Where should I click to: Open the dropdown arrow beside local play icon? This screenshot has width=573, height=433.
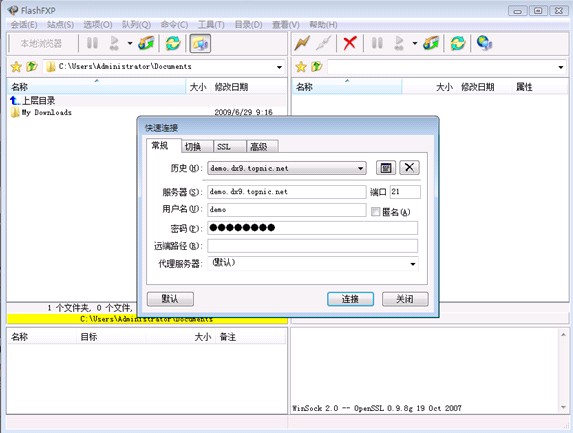click(130, 43)
